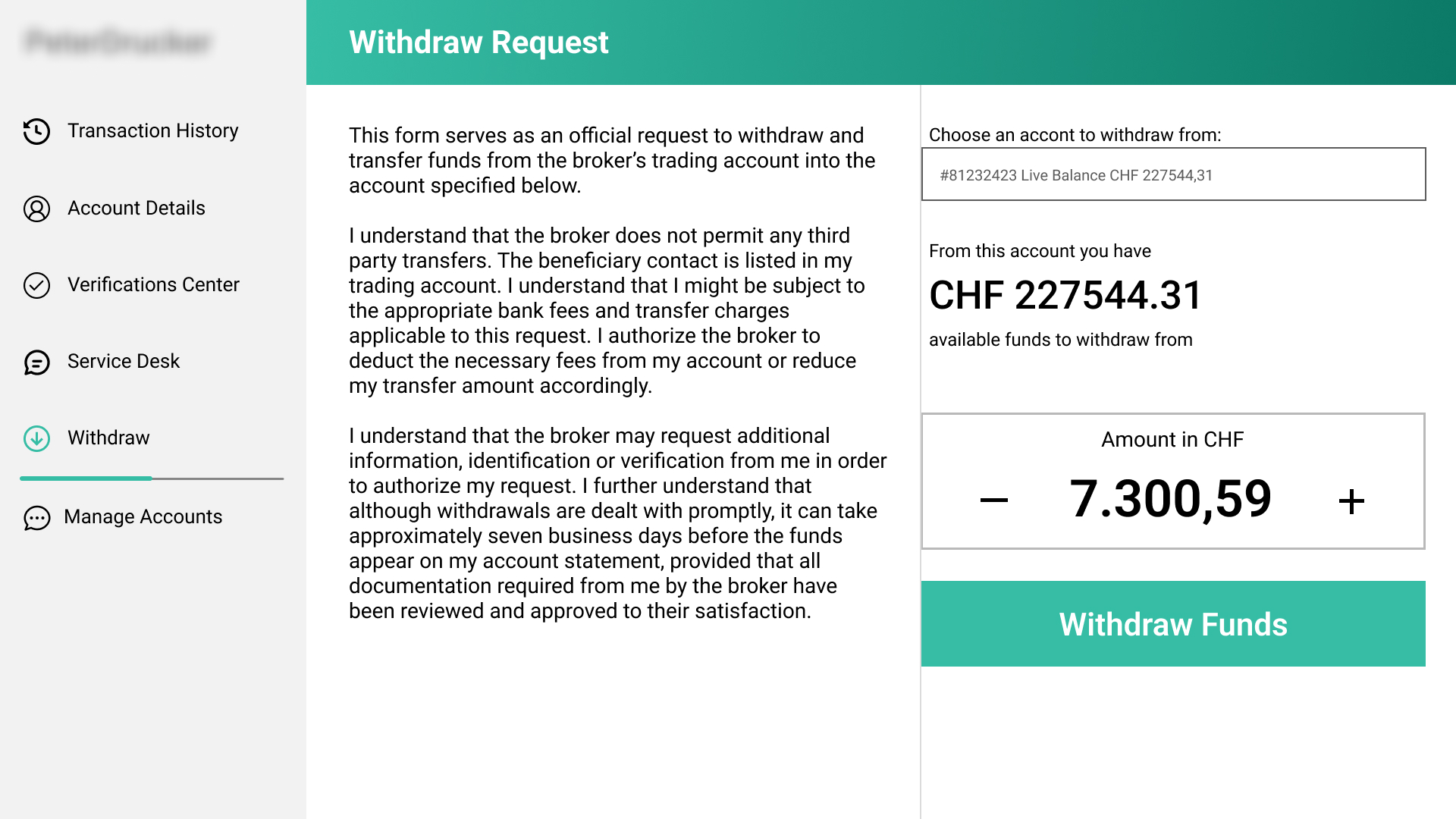Image resolution: width=1456 pixels, height=819 pixels.
Task: Open the account selection dropdown
Action: (x=1173, y=174)
